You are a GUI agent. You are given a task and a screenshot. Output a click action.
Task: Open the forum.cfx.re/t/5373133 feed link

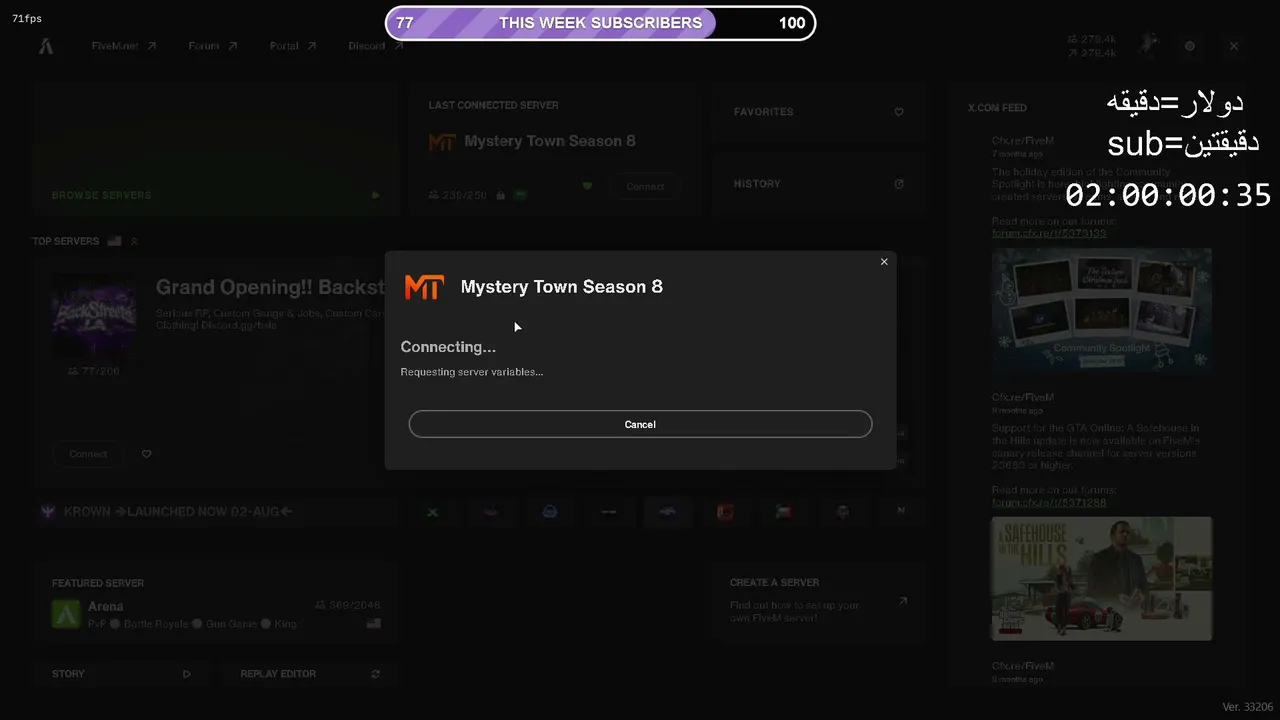1049,233
